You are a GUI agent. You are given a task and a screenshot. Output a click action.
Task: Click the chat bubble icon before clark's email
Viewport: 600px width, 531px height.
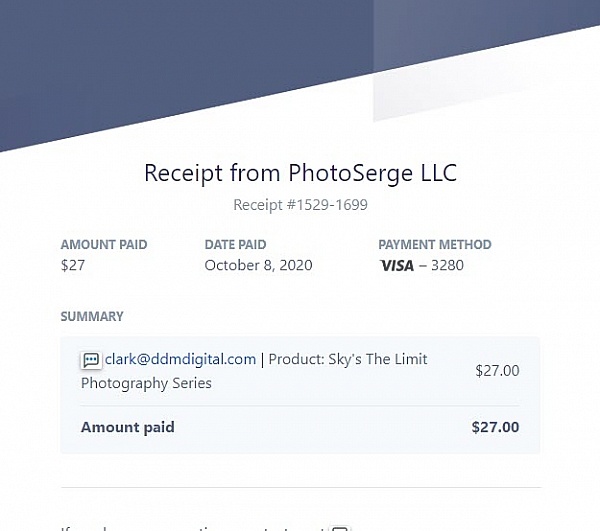click(91, 360)
